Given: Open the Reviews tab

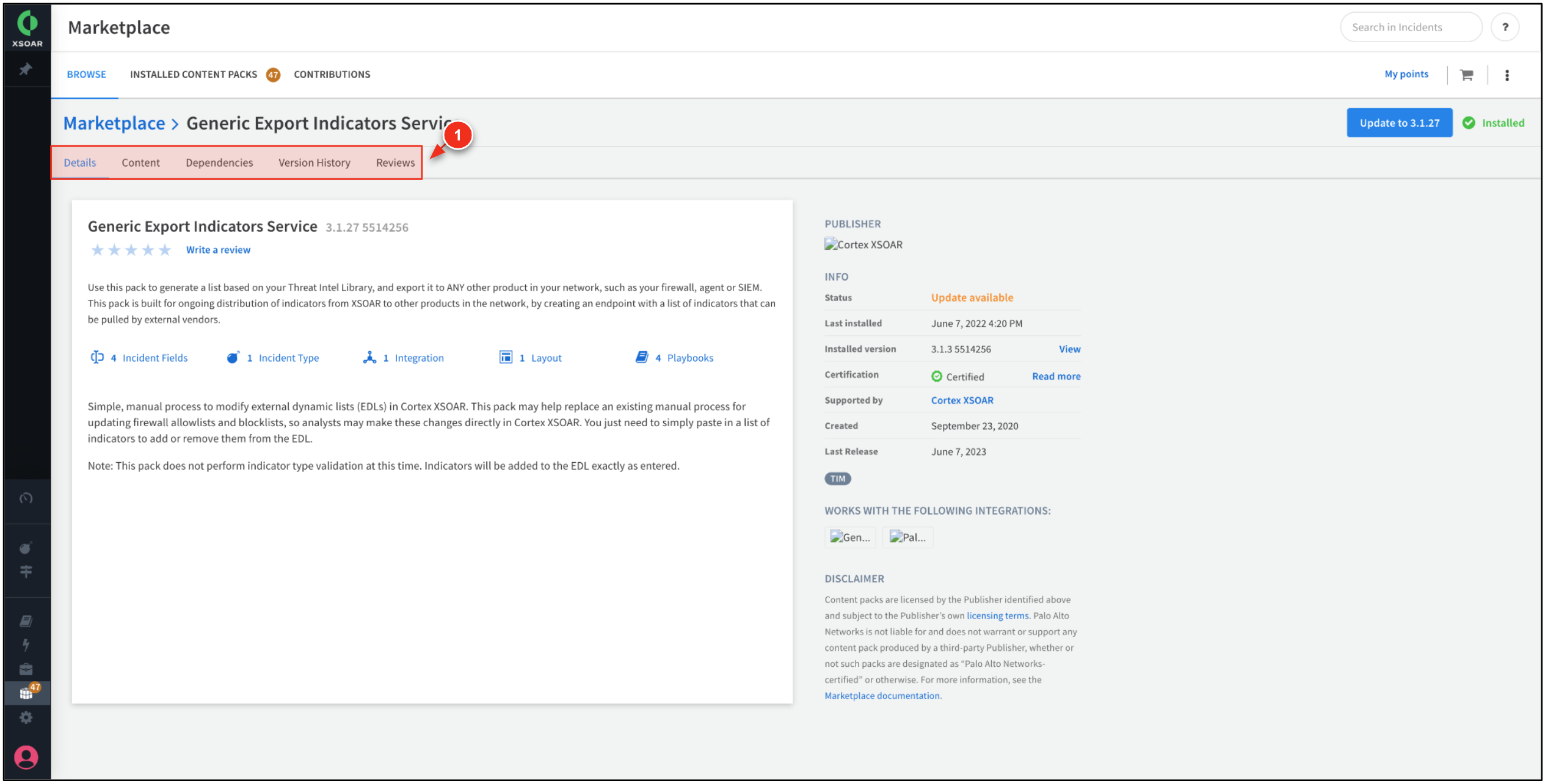Looking at the screenshot, I should tap(395, 163).
